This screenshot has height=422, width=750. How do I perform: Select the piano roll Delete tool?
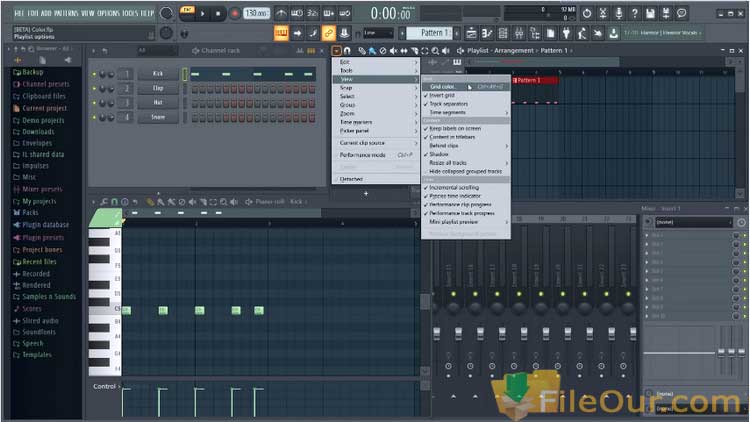click(x=182, y=202)
